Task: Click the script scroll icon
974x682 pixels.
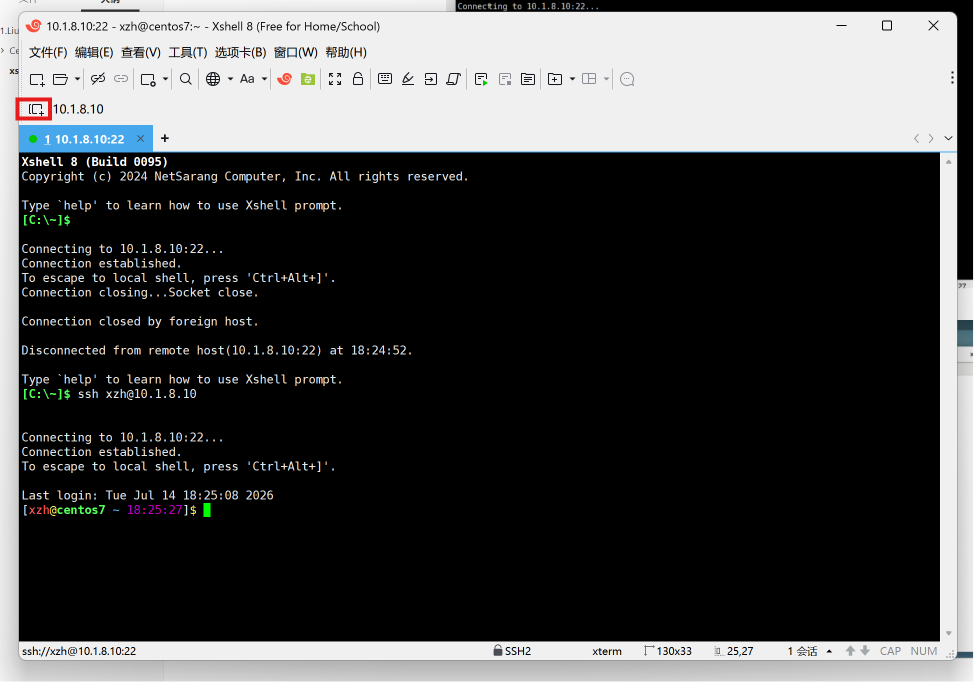Action: pos(453,79)
